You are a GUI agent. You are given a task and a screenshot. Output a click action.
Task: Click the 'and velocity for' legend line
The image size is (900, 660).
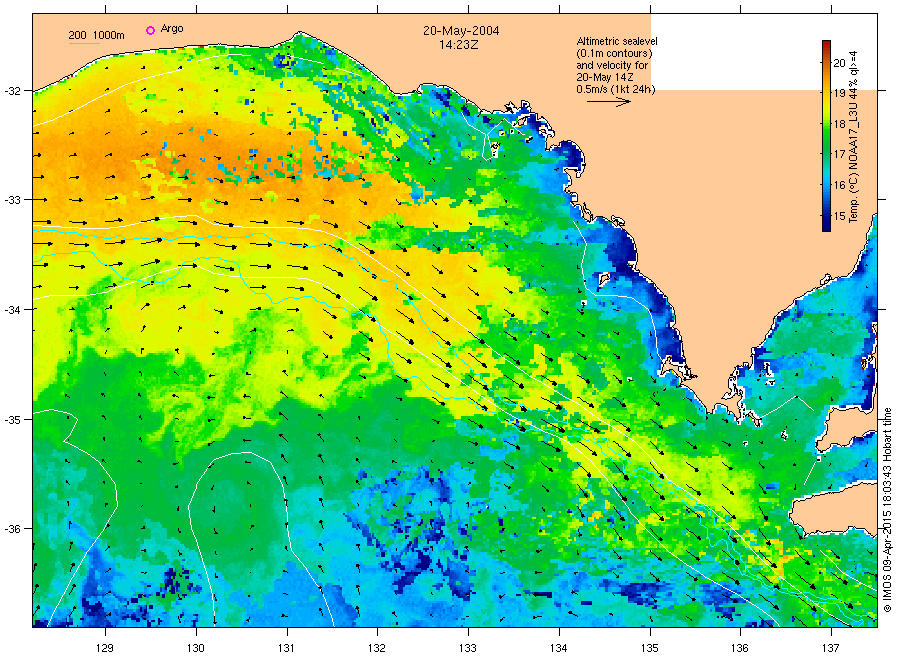[x=612, y=65]
